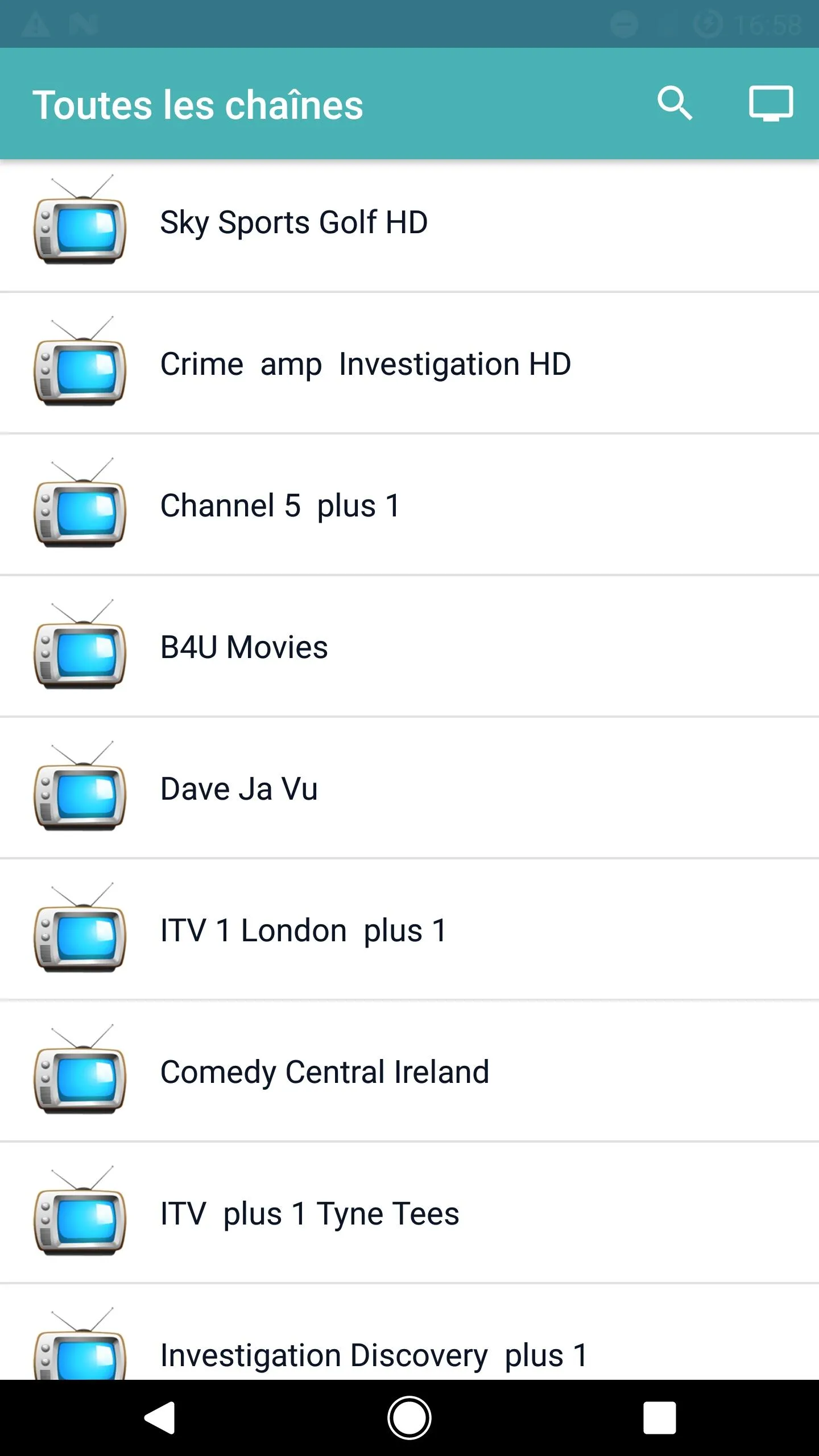819x1456 pixels.
Task: Tap the Toutes les chaînes title
Action: (x=199, y=104)
